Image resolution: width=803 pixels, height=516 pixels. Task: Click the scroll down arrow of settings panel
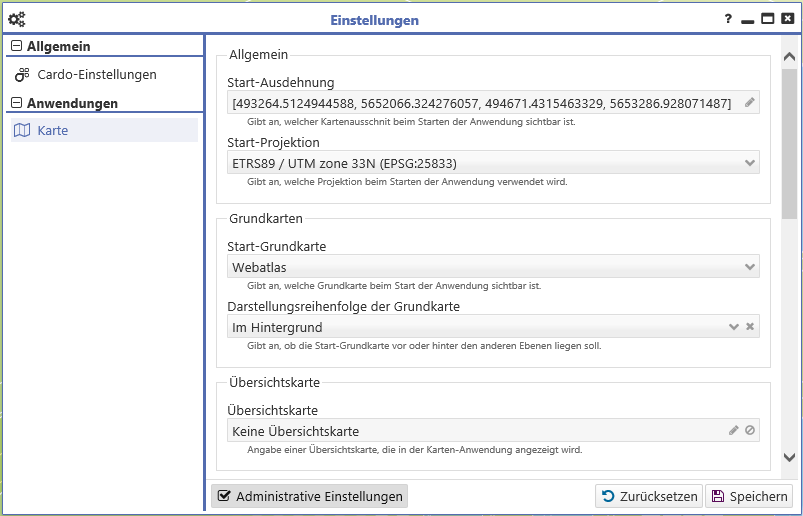789,457
